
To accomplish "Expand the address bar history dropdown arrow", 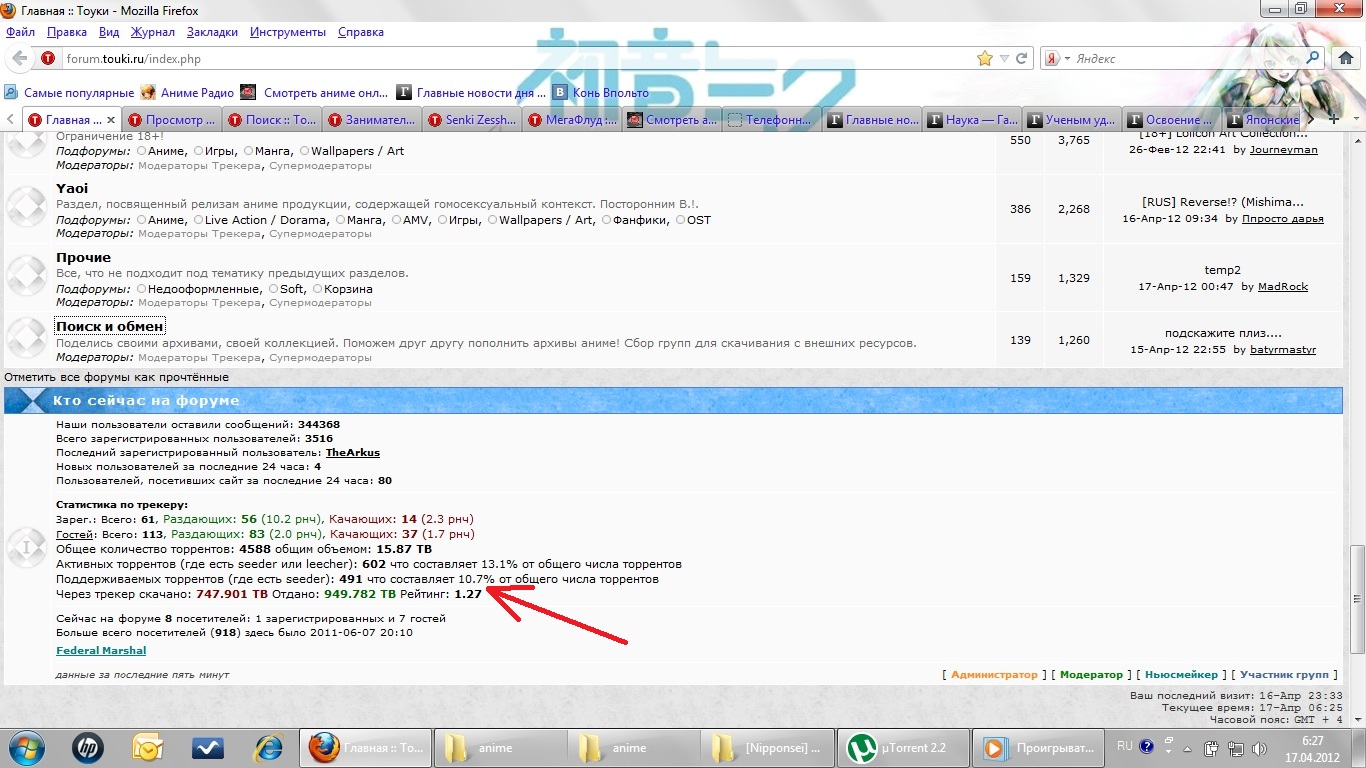I will tap(1003, 59).
